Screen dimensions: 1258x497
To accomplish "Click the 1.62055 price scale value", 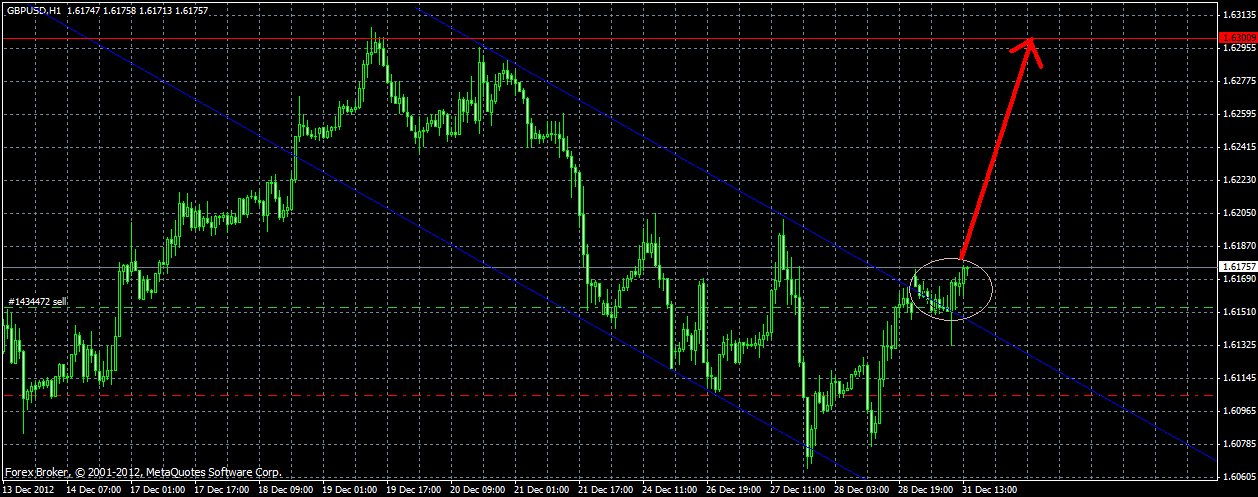I will pos(1238,212).
